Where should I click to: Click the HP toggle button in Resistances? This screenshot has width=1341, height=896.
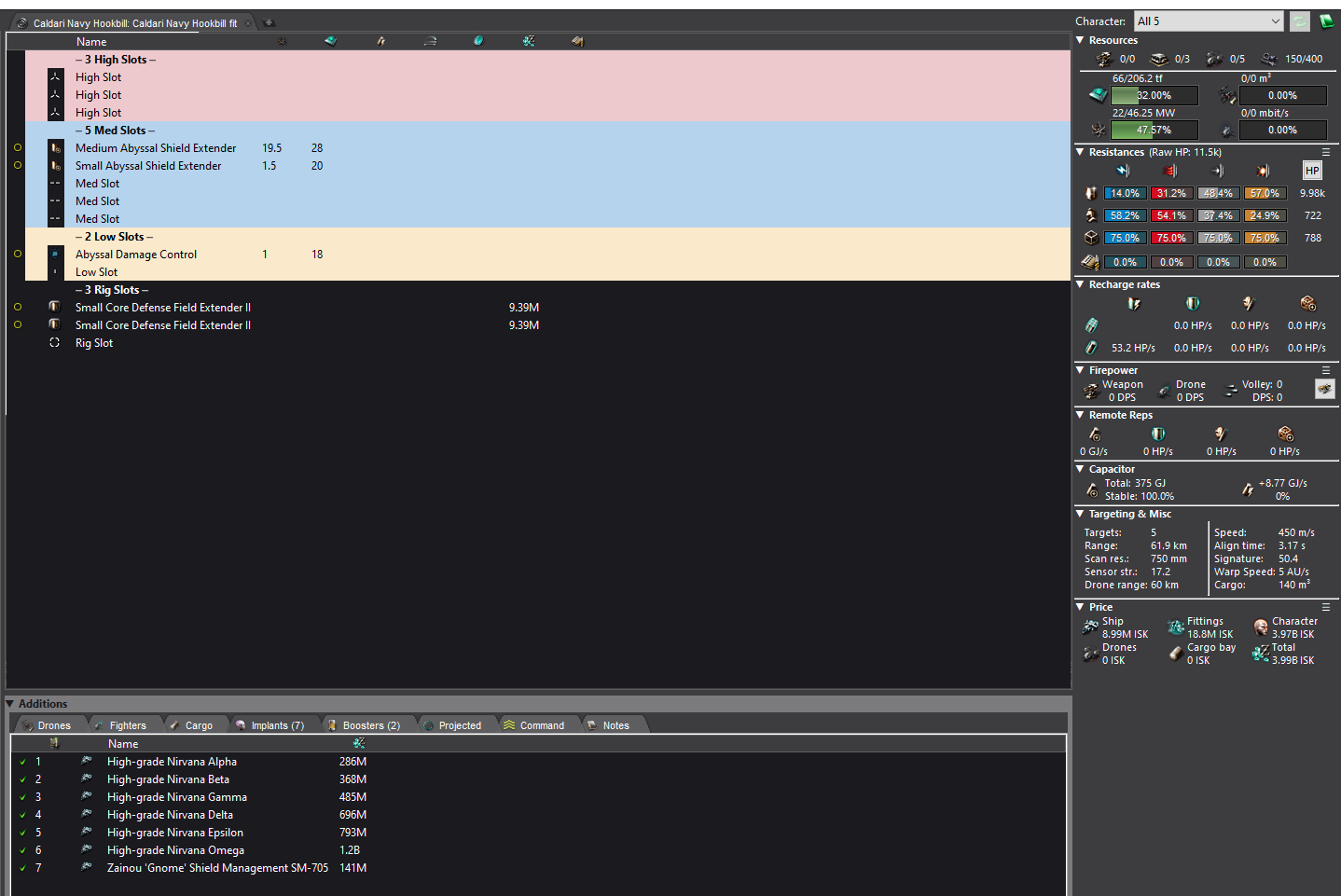tap(1312, 171)
